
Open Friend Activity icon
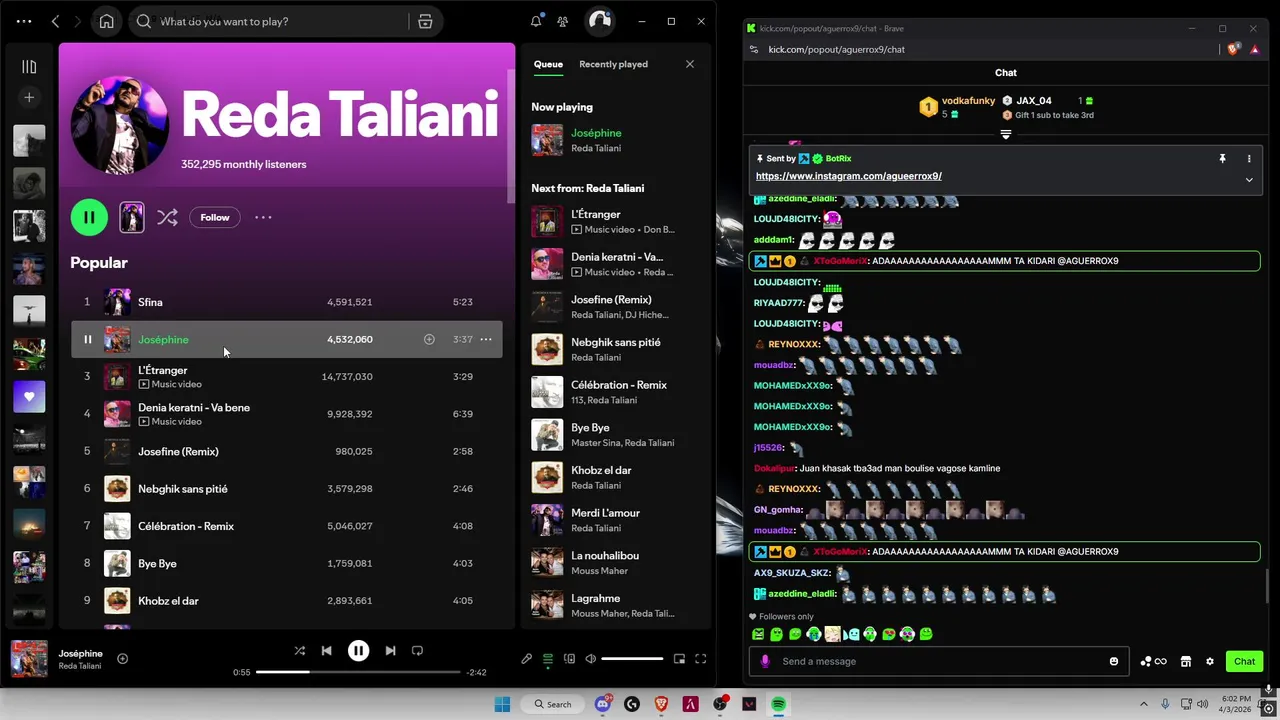click(563, 21)
